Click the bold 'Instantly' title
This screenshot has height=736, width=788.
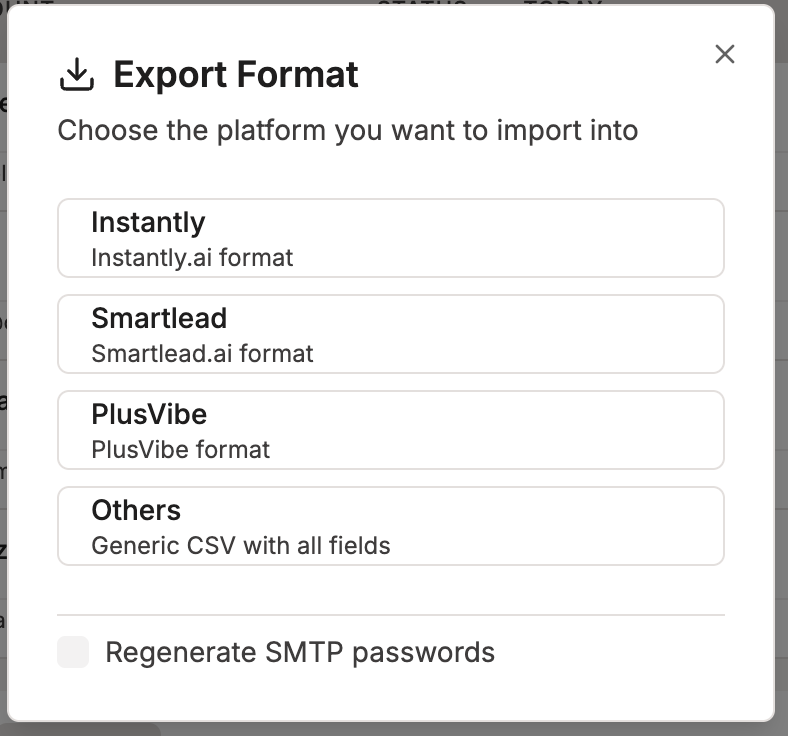148,223
